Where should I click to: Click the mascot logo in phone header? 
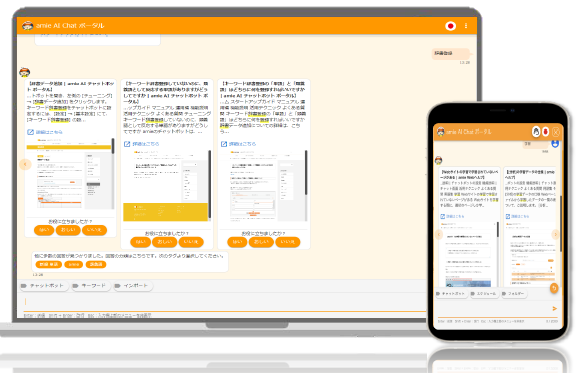[441, 132]
